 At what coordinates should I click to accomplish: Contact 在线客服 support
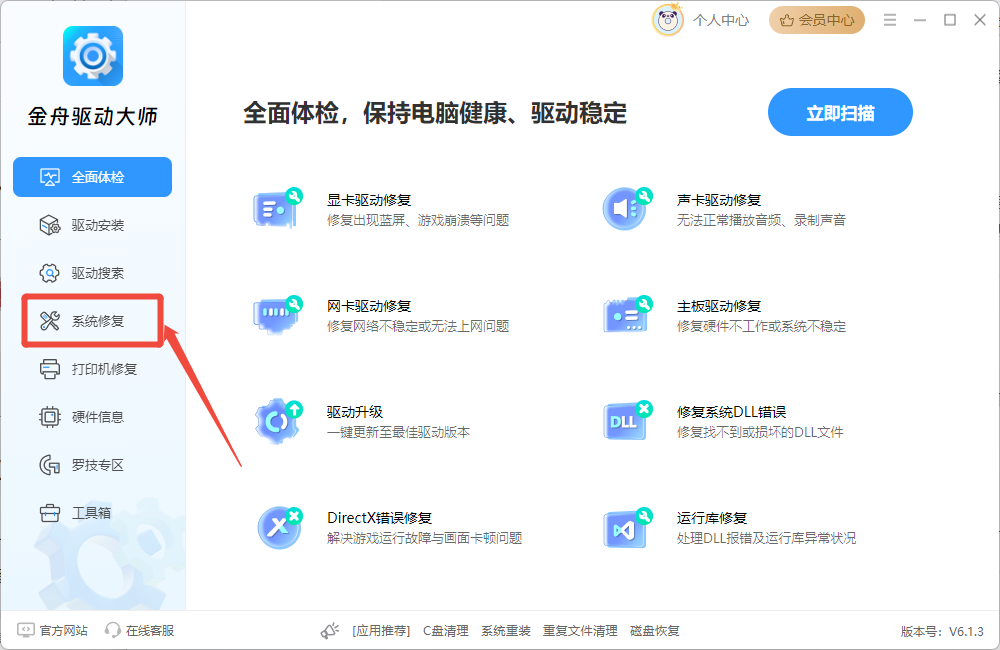coord(150,630)
